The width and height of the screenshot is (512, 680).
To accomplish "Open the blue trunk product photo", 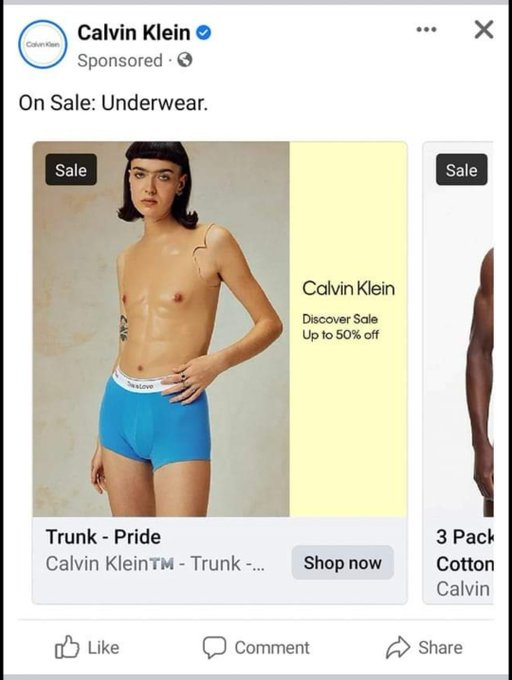I will [x=161, y=329].
